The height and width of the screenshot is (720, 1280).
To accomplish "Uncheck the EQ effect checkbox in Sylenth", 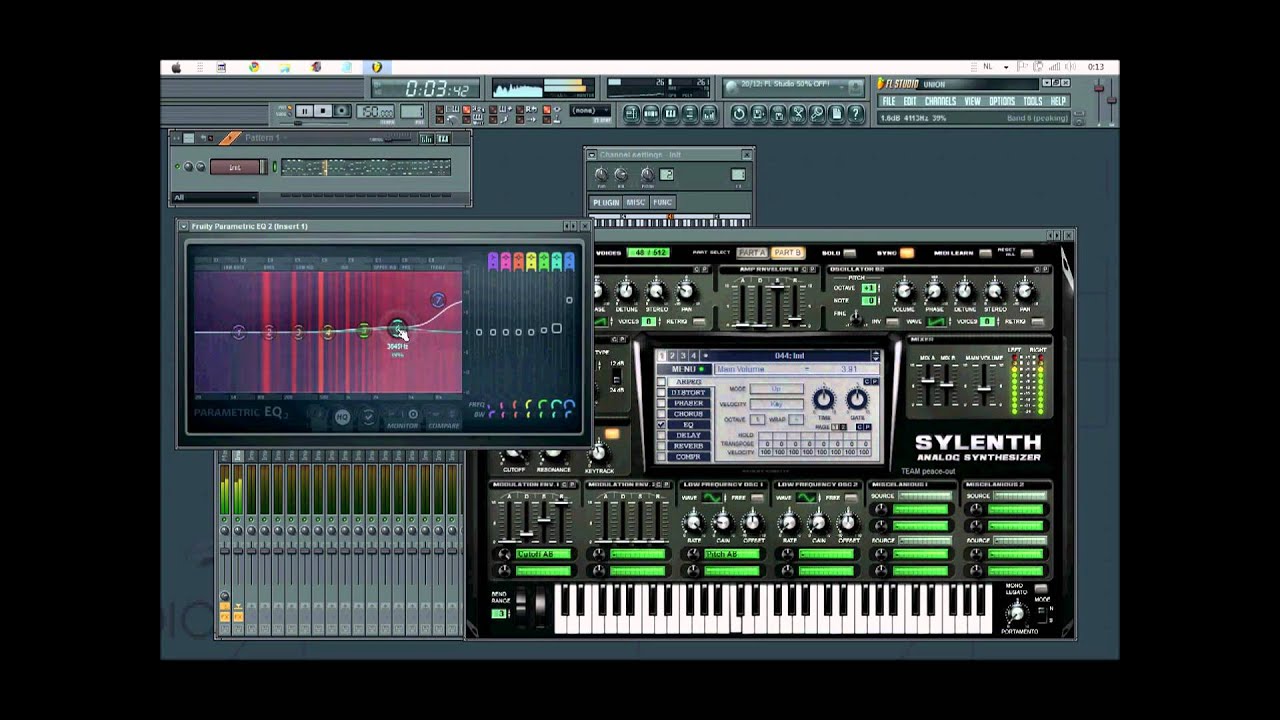I will click(661, 424).
